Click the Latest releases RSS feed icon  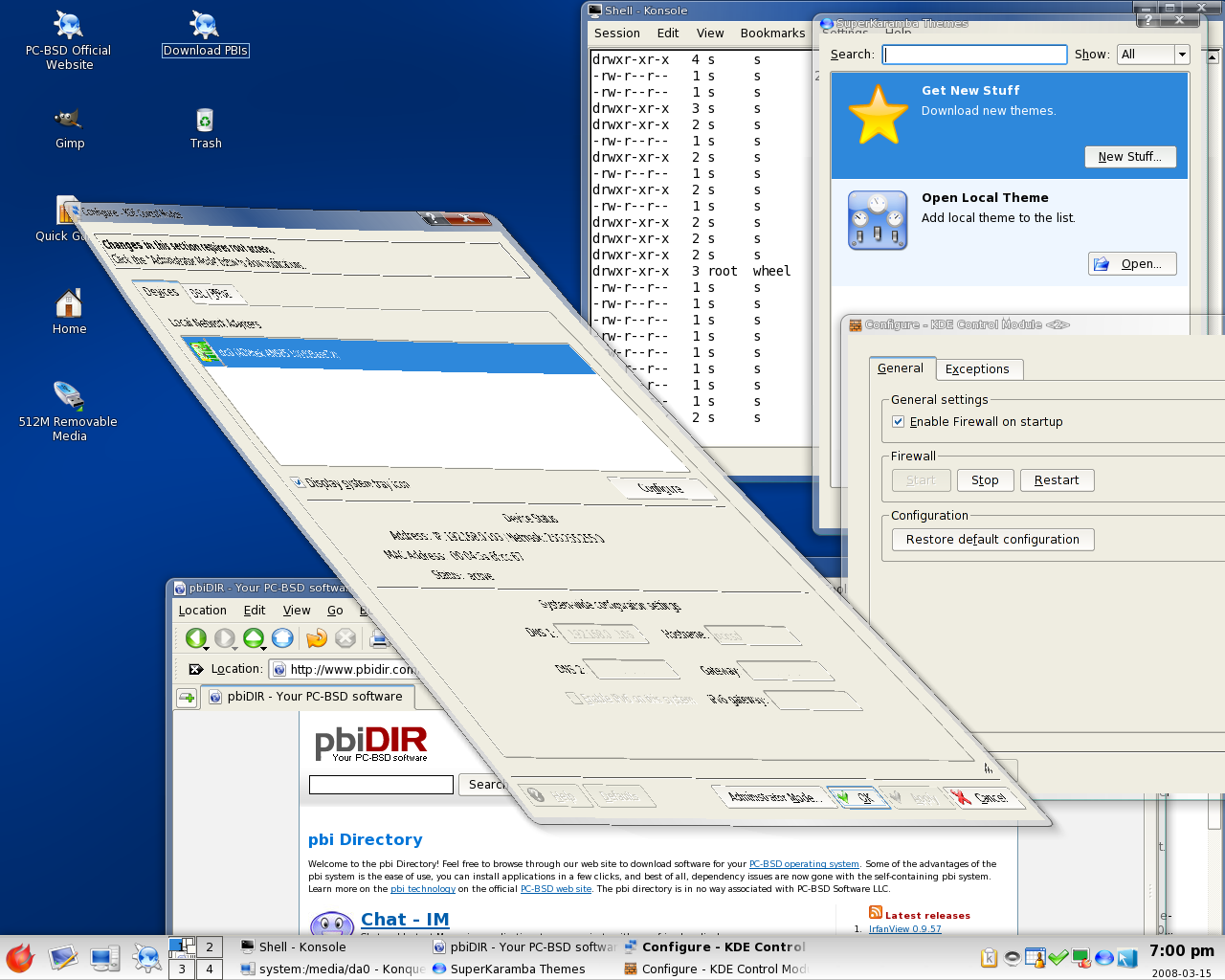pos(875,913)
